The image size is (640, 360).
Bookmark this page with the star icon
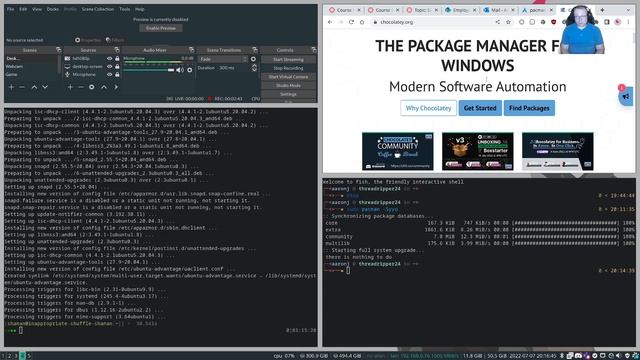[508, 22]
